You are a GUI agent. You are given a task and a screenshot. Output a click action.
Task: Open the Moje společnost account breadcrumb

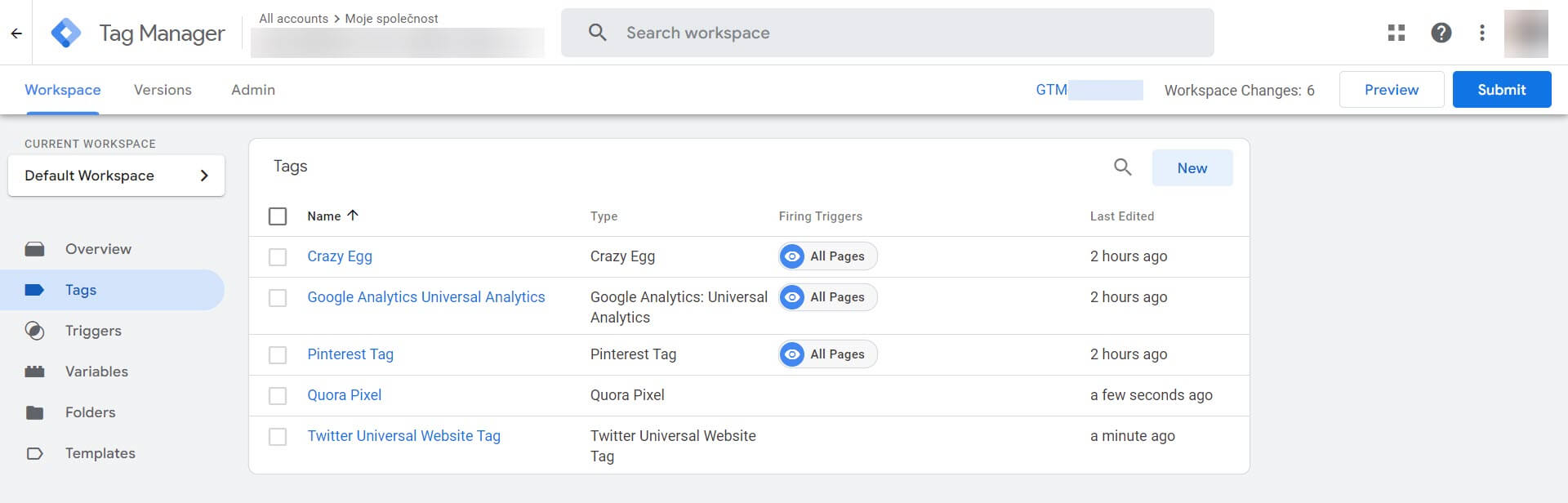pyautogui.click(x=391, y=18)
